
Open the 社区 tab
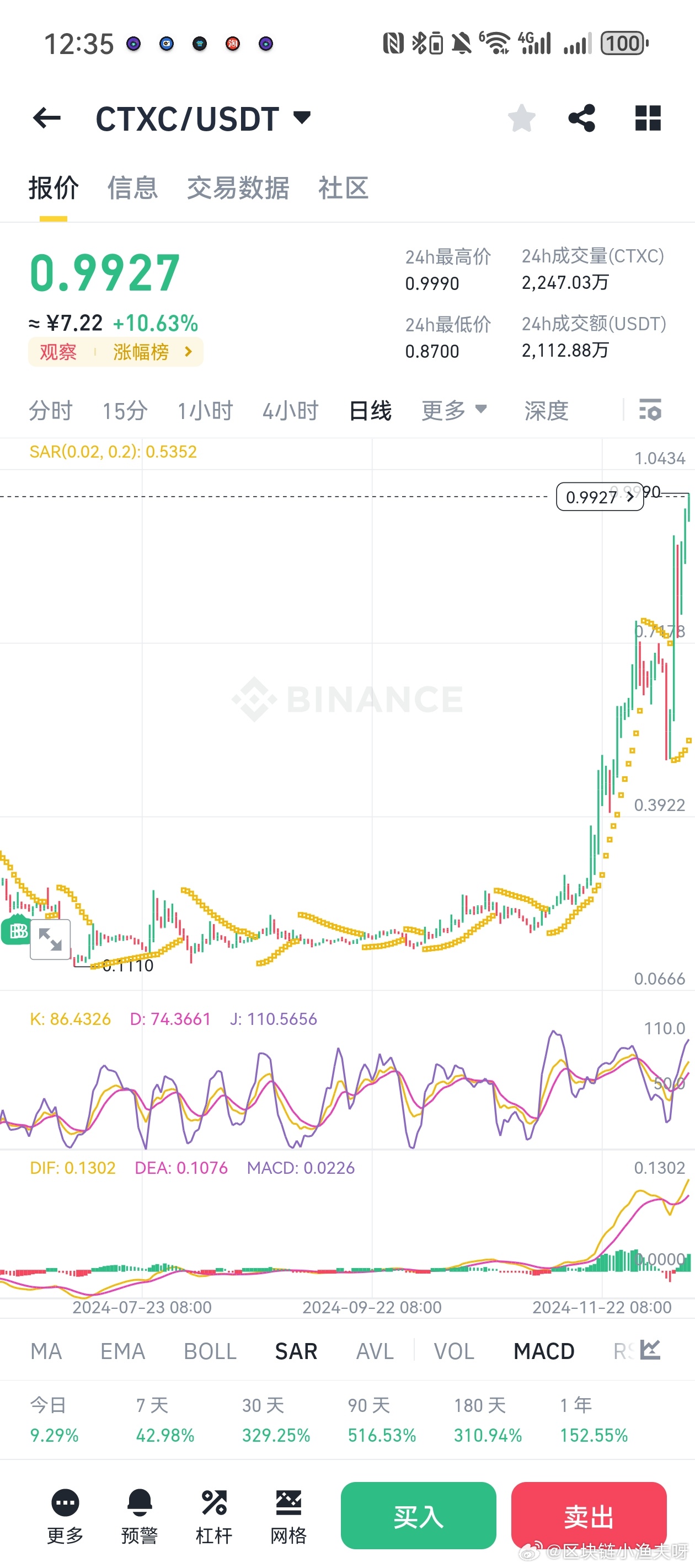click(344, 188)
